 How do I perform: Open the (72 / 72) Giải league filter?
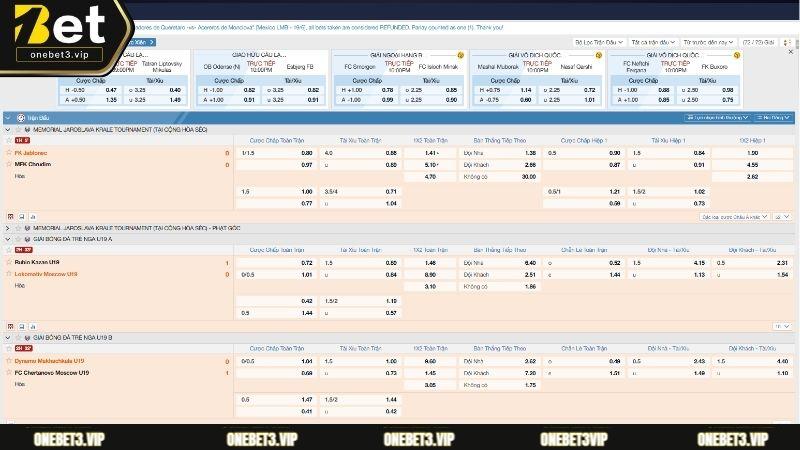click(759, 42)
